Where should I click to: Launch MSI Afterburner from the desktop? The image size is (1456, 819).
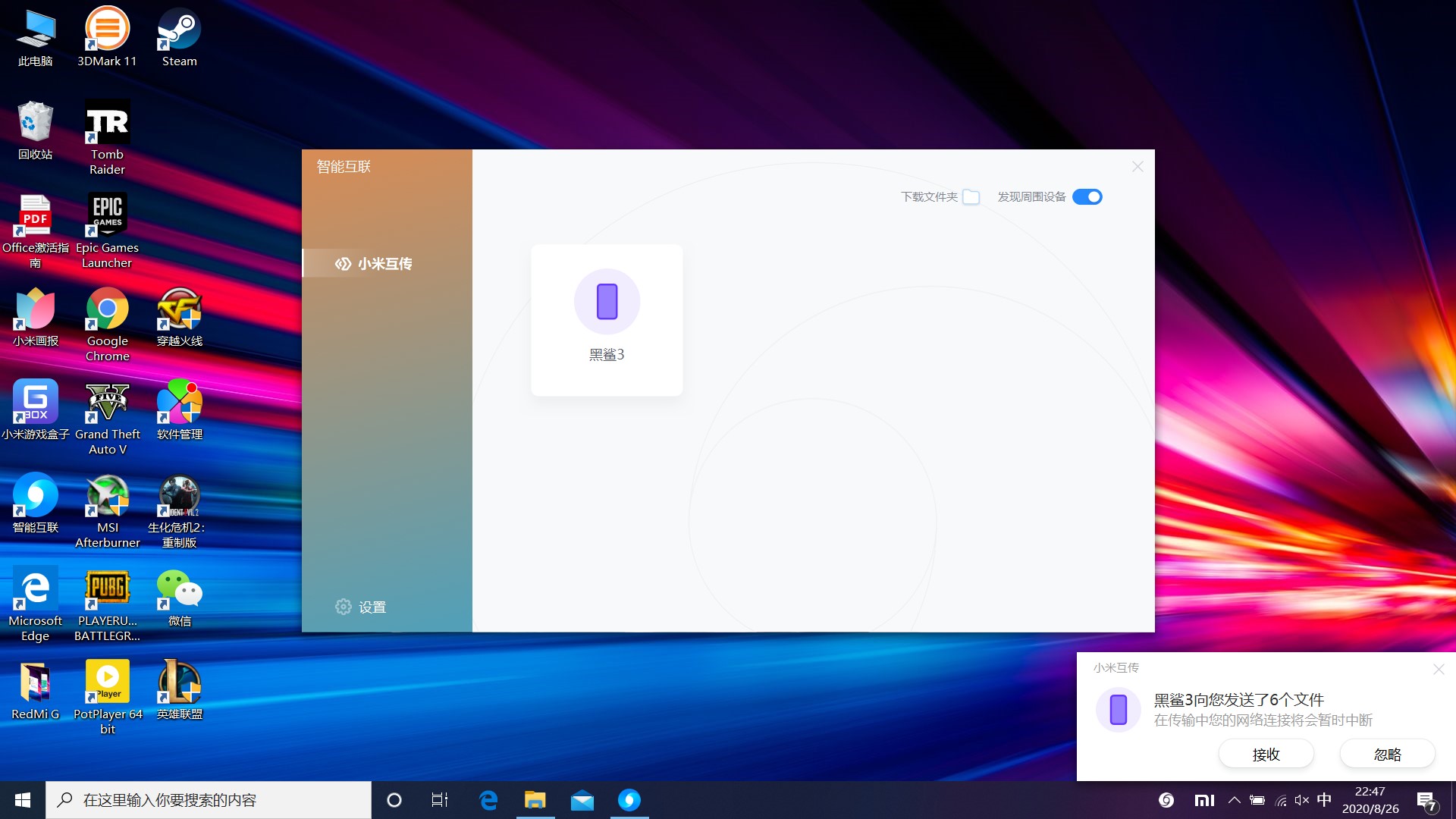pos(107,497)
